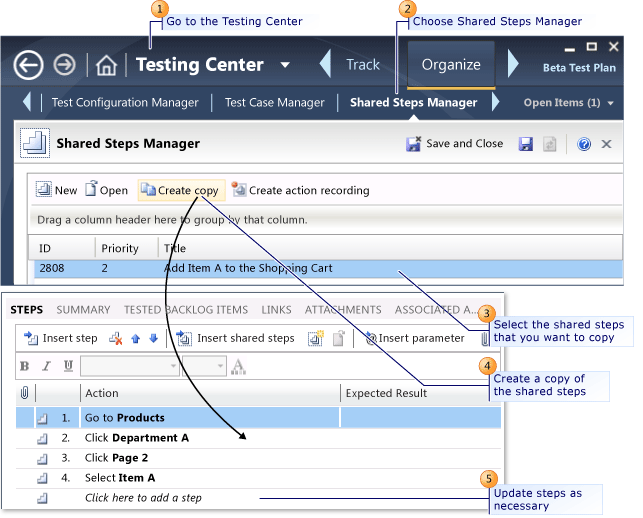Select step 2 Click Department A

(258, 438)
